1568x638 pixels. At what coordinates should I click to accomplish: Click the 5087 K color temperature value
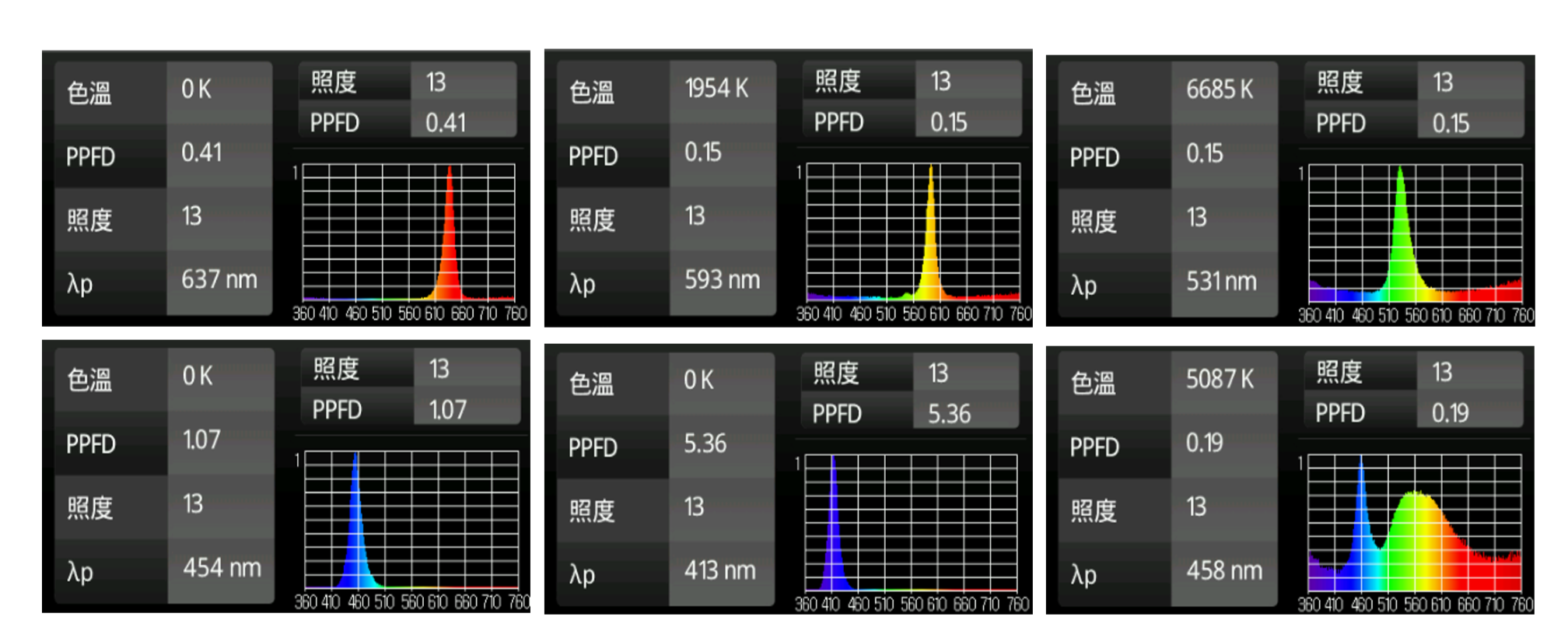click(1220, 379)
